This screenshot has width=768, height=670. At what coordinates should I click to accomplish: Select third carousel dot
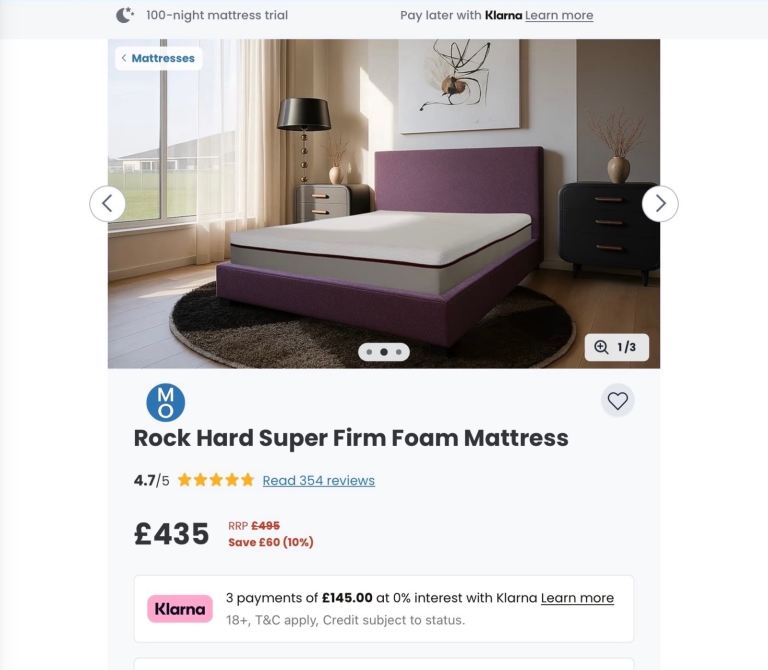(x=399, y=352)
